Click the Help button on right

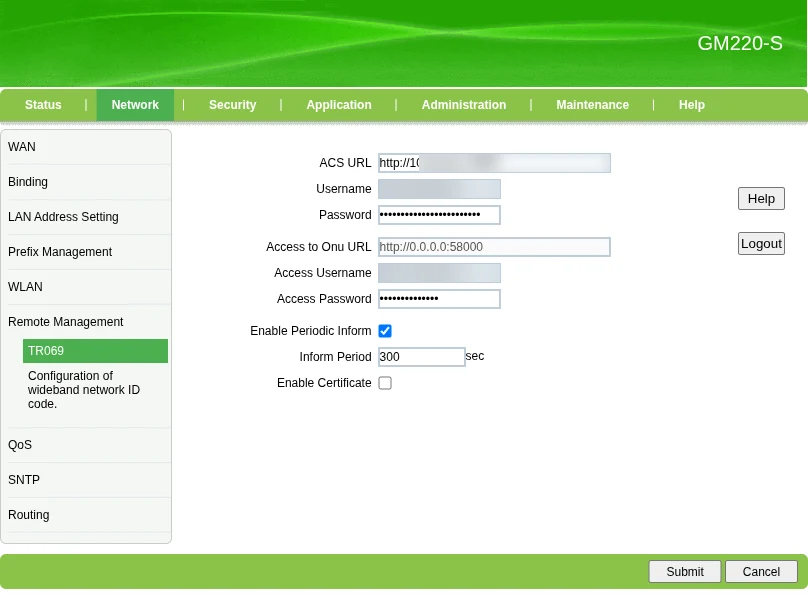(761, 199)
